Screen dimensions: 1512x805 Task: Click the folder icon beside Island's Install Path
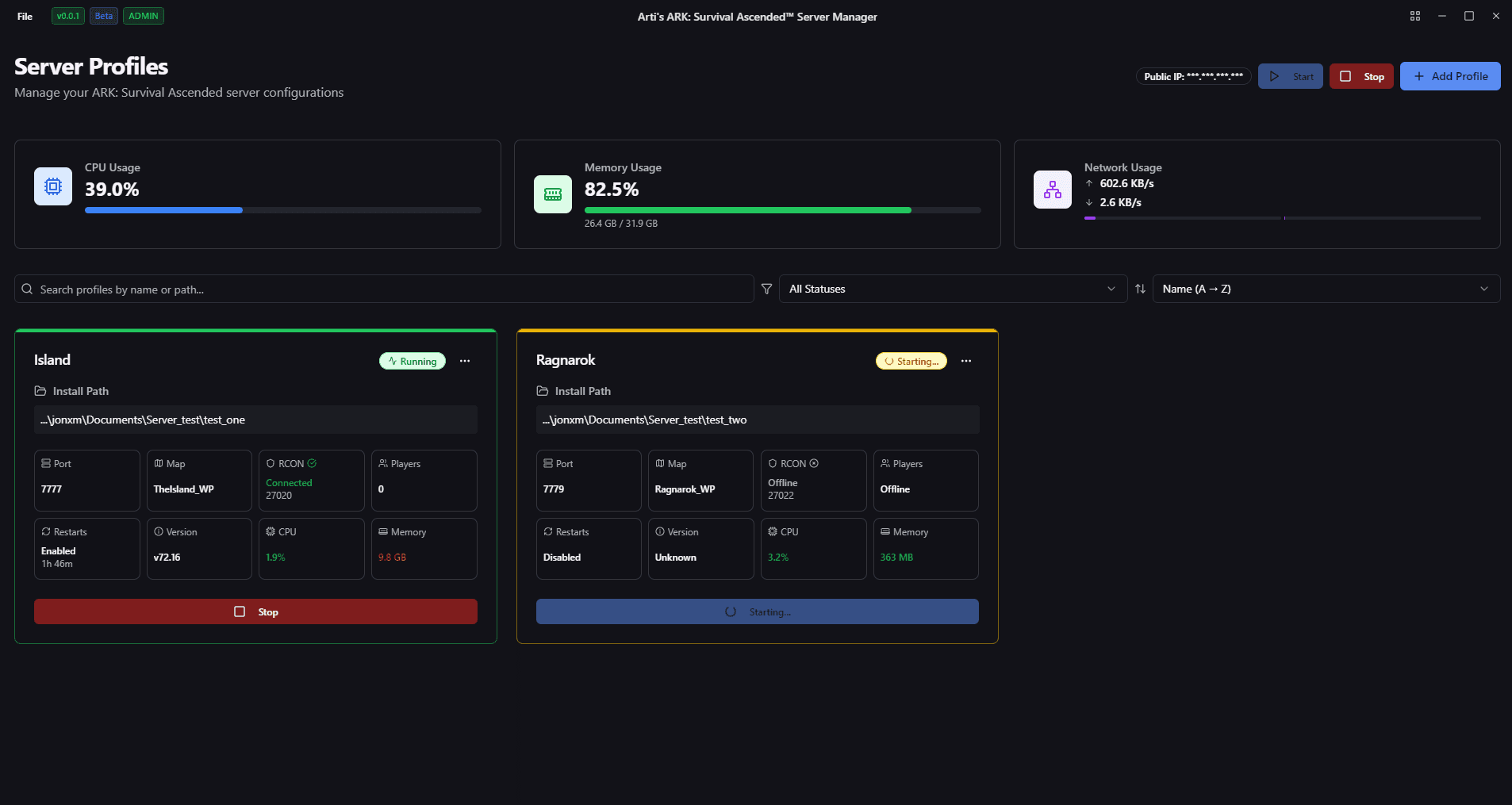(40, 390)
